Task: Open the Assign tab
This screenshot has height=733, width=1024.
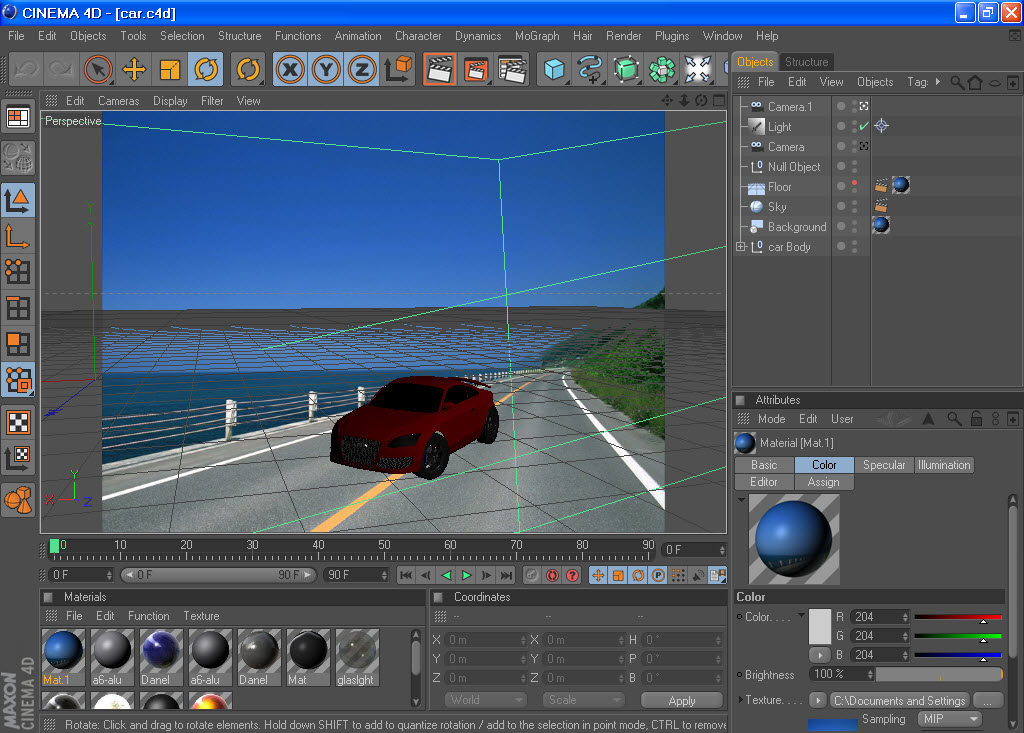Action: click(x=824, y=482)
